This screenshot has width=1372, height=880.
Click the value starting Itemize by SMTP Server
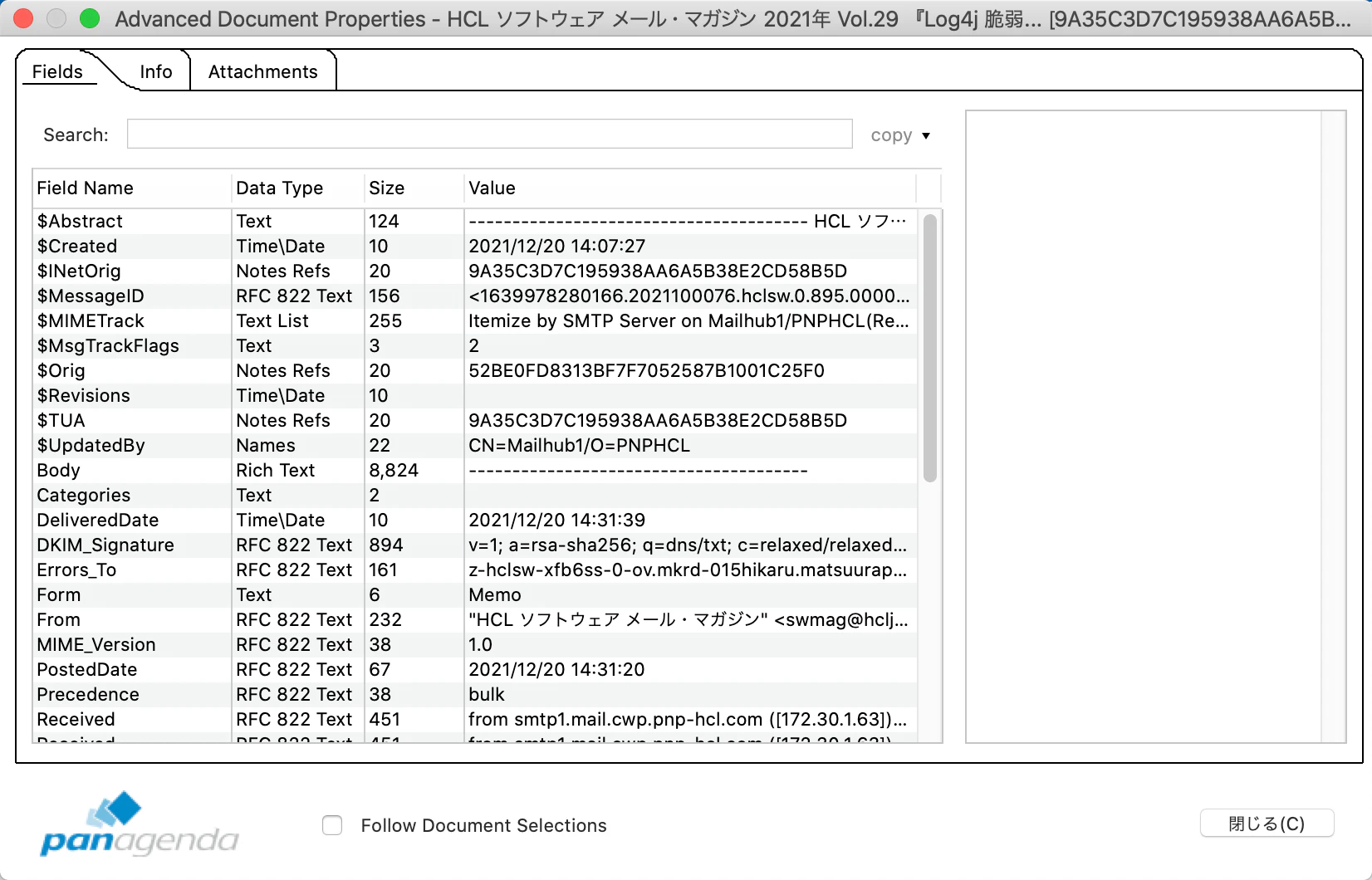click(689, 321)
